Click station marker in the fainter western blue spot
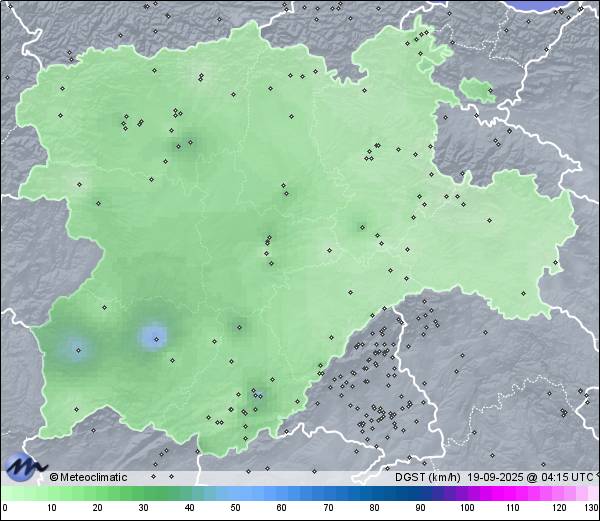This screenshot has height=521, width=600. coord(78,350)
